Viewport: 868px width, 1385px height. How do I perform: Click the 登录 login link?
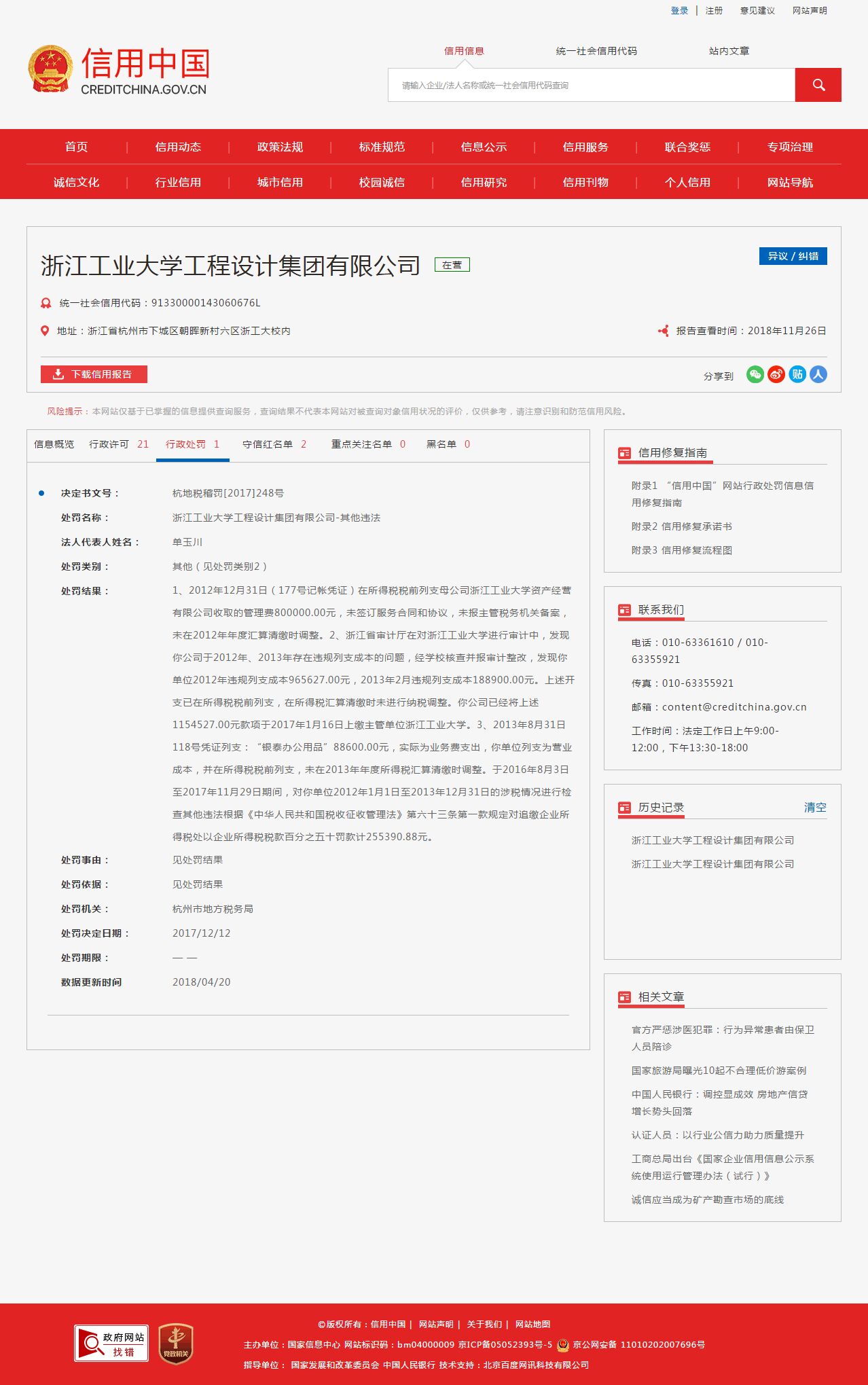pos(679,11)
